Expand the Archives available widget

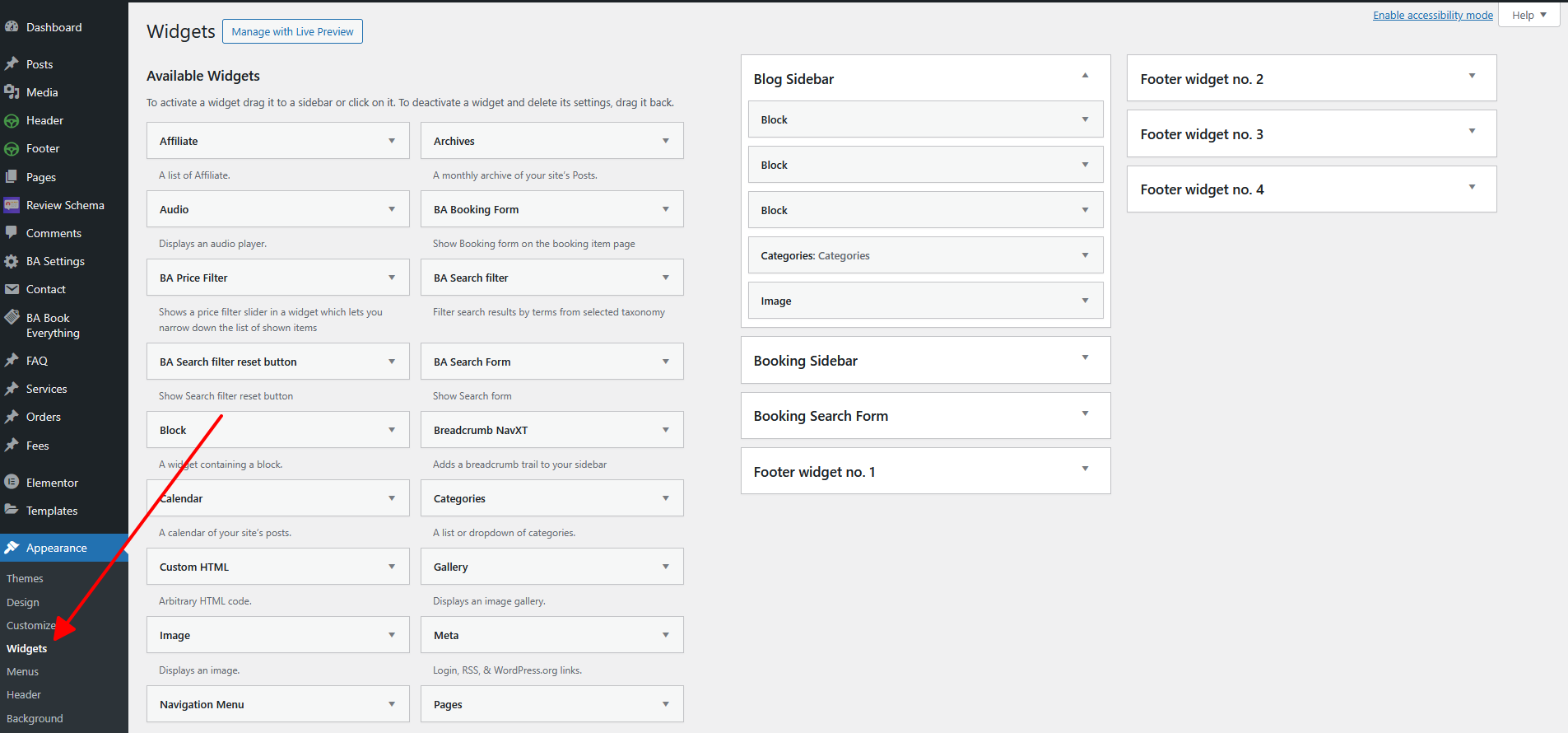tap(665, 141)
